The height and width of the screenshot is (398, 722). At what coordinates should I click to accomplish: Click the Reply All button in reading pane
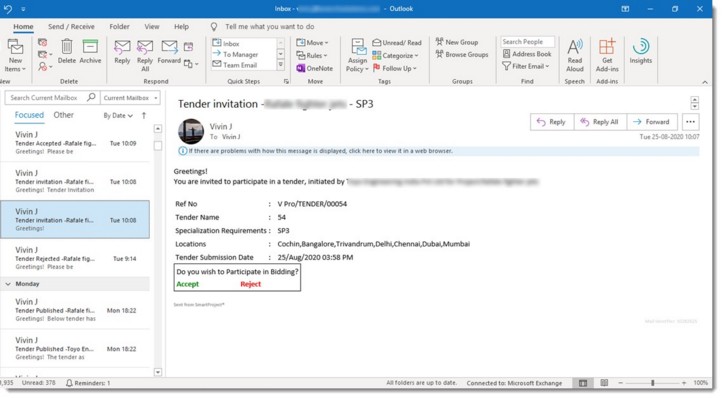(x=600, y=122)
